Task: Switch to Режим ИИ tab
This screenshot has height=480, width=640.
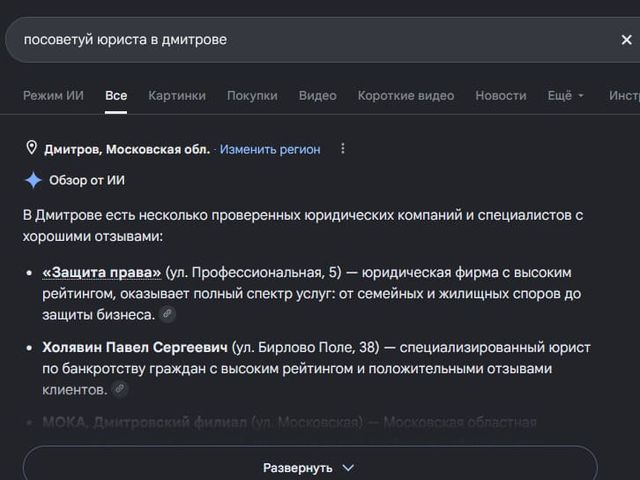Action: [x=53, y=96]
